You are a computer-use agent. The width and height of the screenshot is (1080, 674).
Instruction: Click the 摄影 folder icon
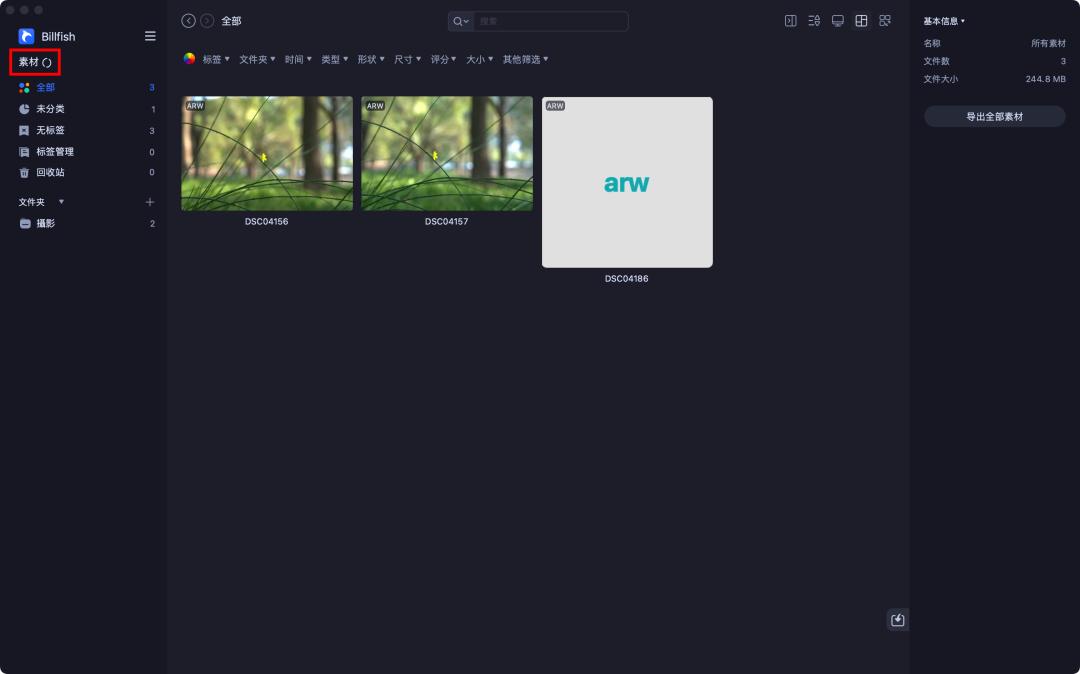click(x=25, y=223)
